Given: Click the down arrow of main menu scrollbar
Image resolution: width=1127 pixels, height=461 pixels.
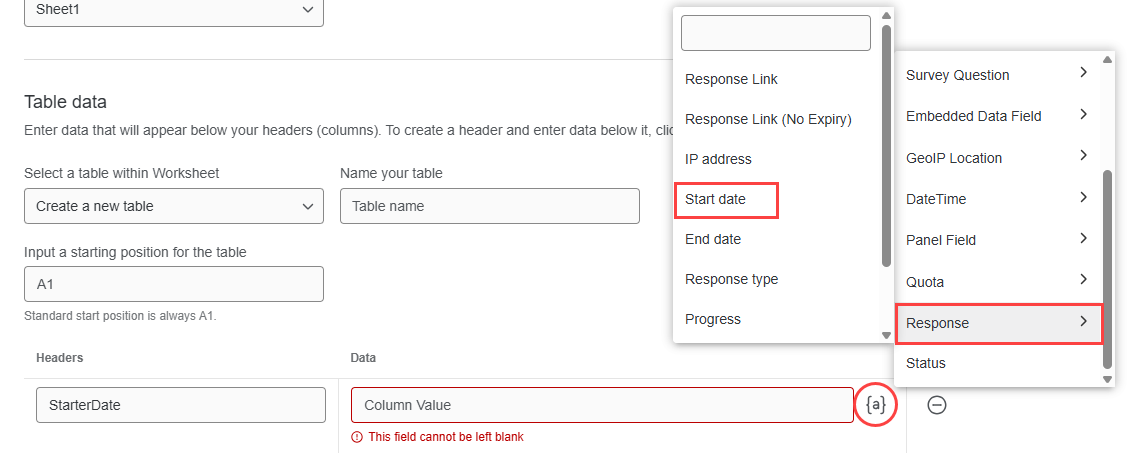Looking at the screenshot, I should tap(1108, 379).
